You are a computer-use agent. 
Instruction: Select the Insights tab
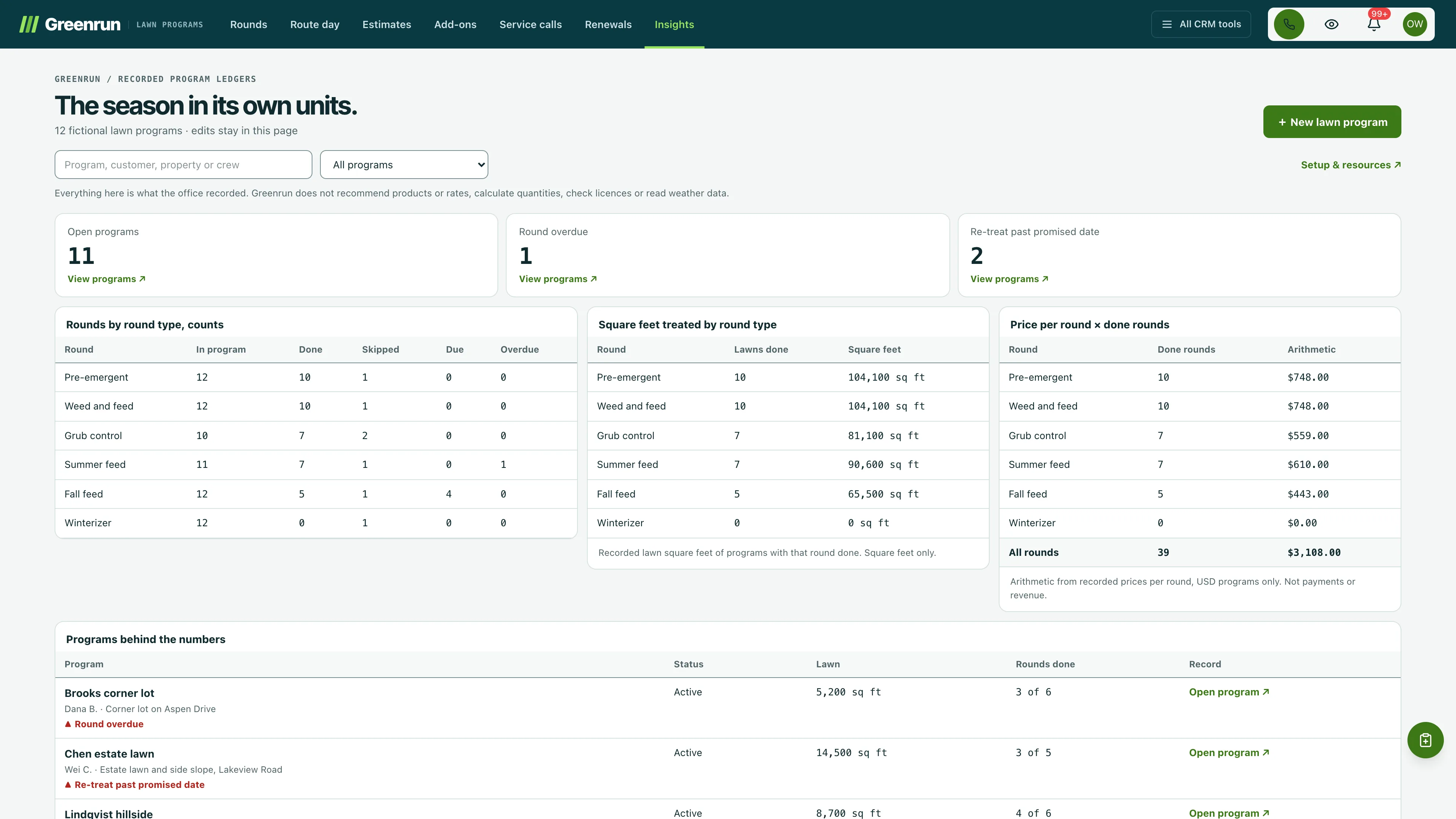coord(674,24)
